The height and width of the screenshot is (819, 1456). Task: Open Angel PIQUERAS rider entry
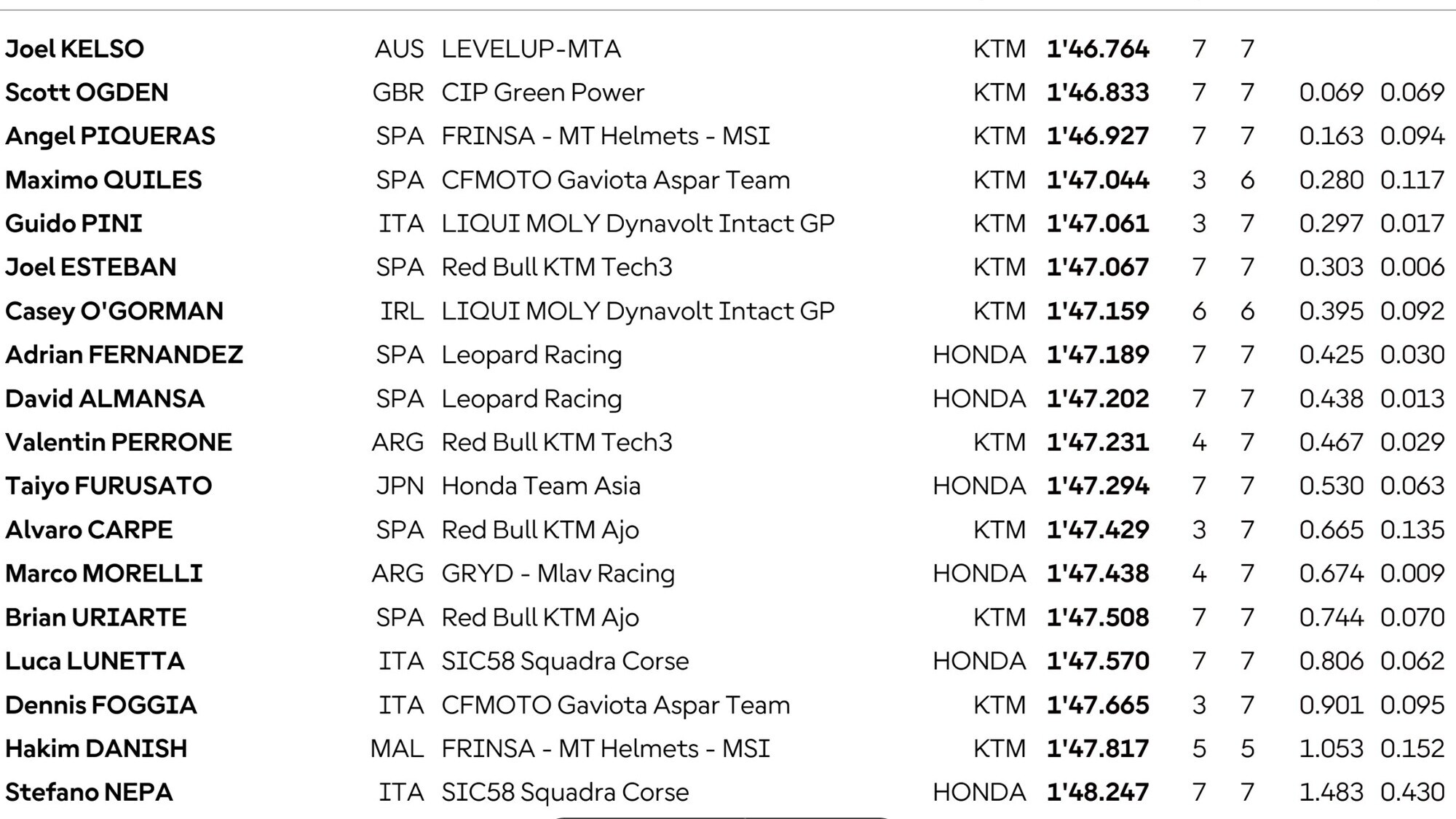click(110, 136)
